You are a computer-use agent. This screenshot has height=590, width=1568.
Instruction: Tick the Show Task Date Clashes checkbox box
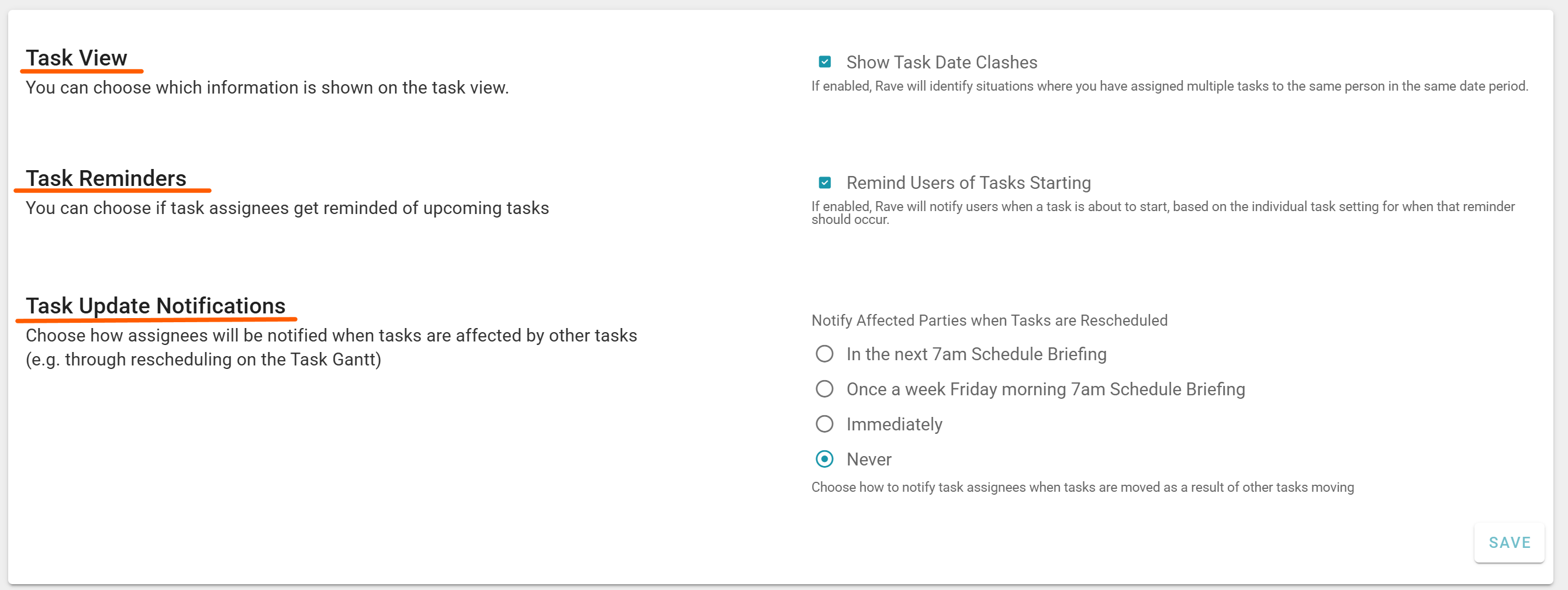pyautogui.click(x=825, y=62)
